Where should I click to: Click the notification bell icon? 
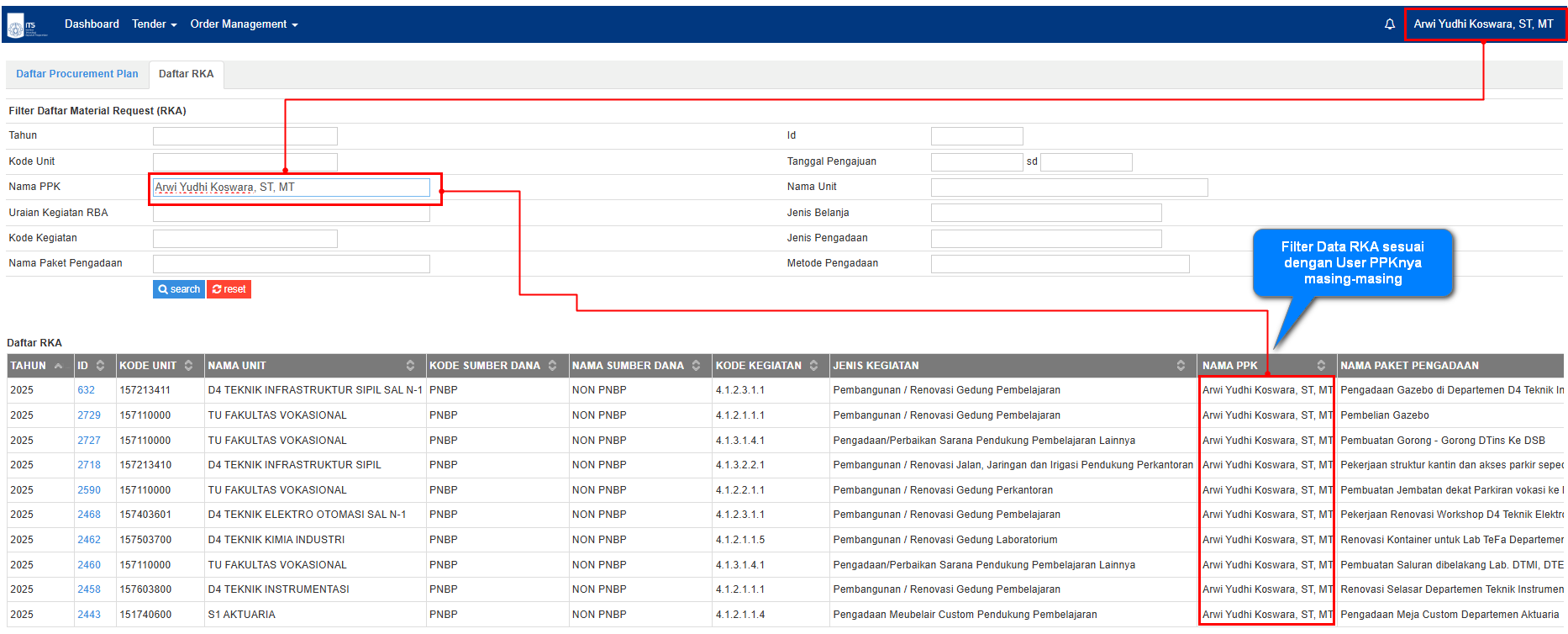(x=1390, y=24)
